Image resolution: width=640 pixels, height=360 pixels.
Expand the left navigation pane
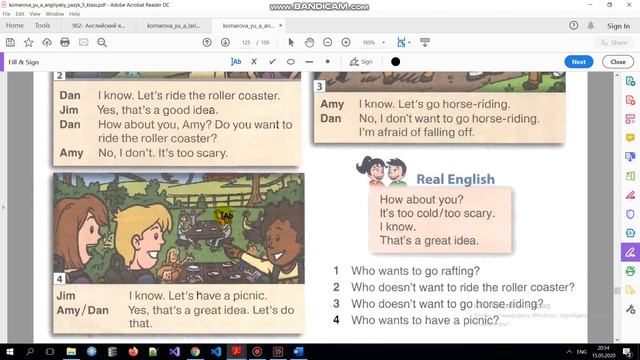click(x=3, y=207)
